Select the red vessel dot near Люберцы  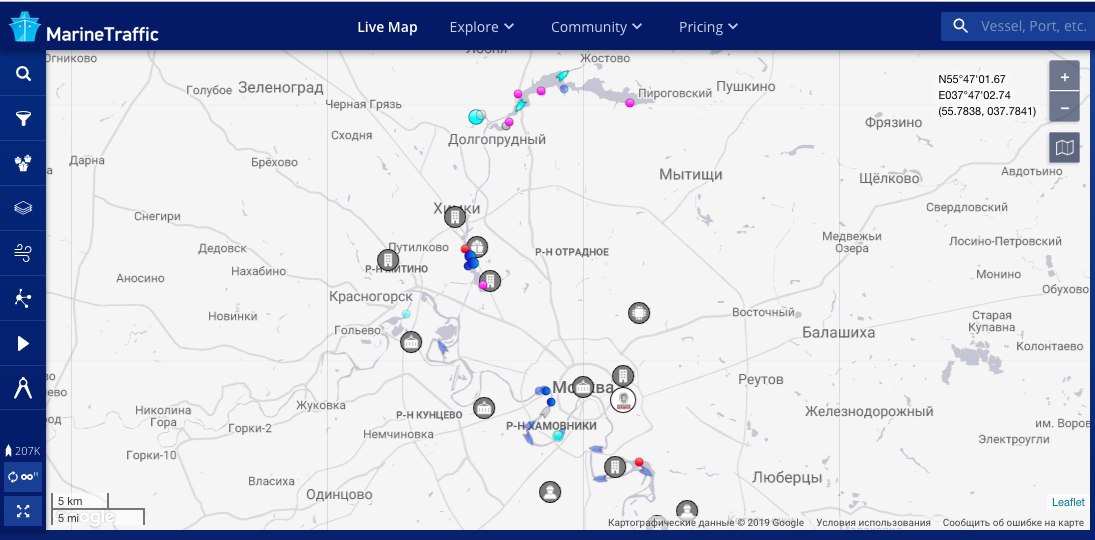click(x=638, y=462)
